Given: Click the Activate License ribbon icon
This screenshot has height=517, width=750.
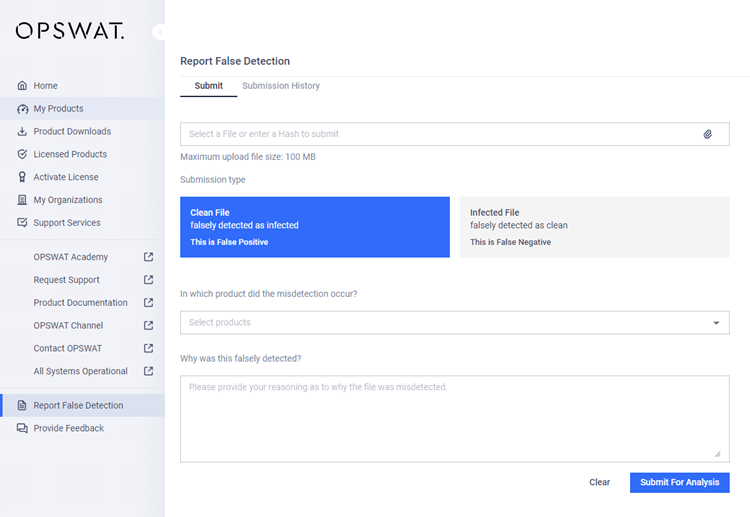Looking at the screenshot, I should point(22,177).
